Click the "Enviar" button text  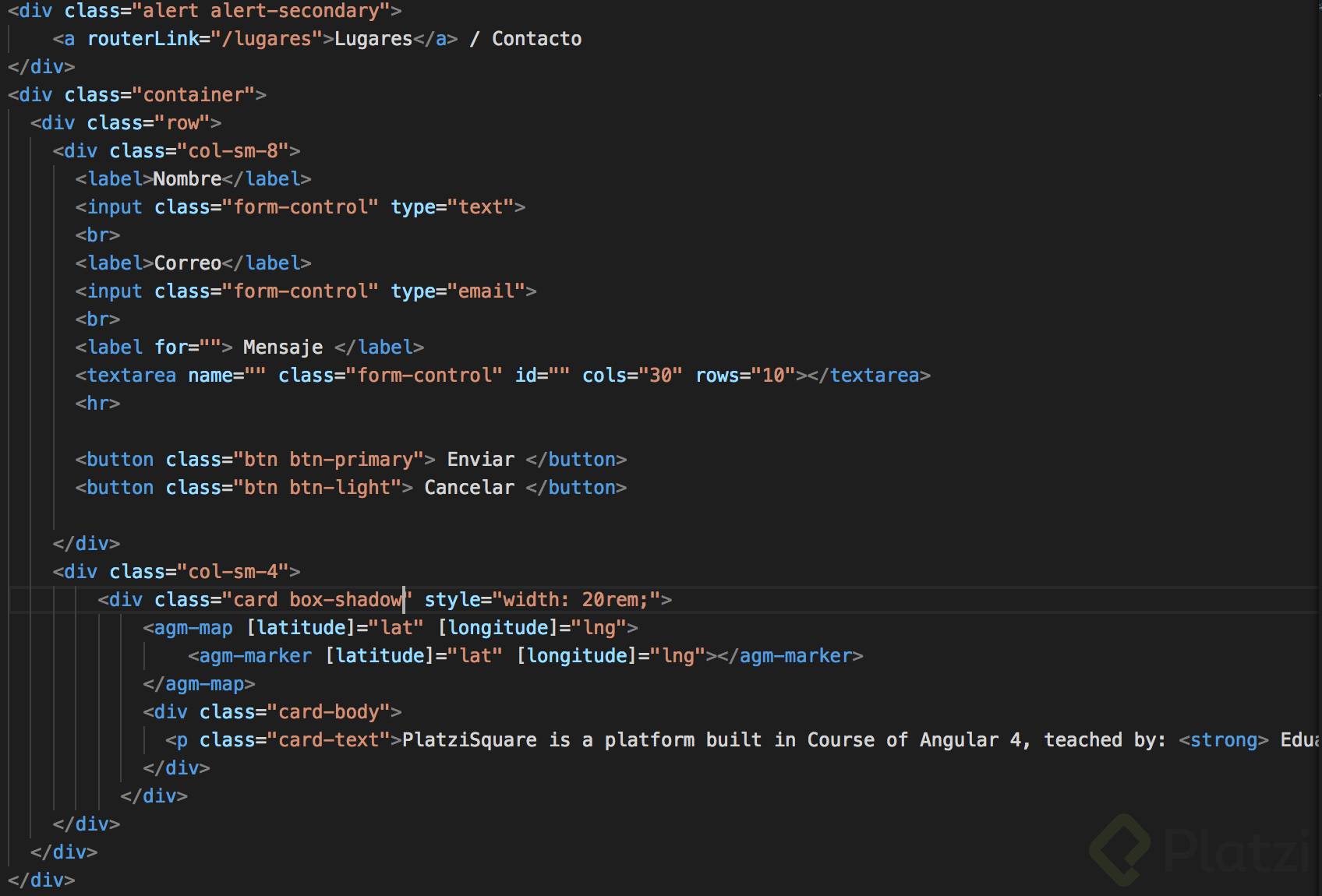(x=480, y=460)
